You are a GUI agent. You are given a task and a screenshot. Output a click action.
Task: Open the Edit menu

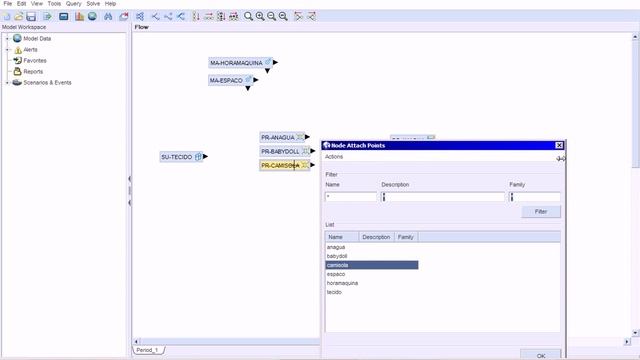coord(22,4)
